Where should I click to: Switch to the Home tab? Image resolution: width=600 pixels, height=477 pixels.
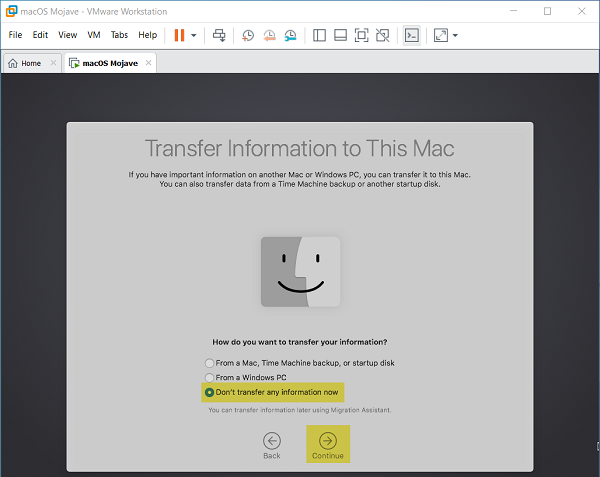click(31, 63)
